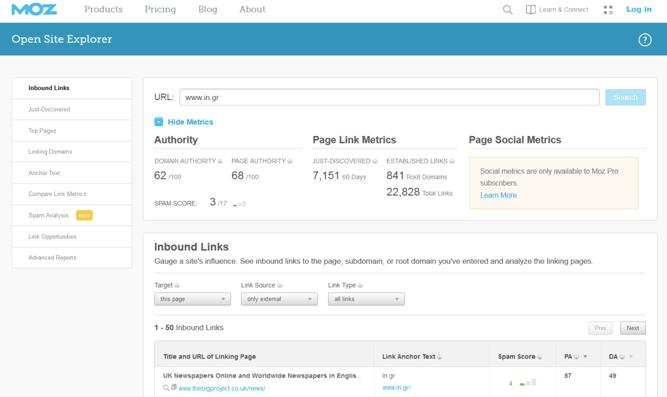Open the Products menu
Viewport: 667px width, 397px height.
[x=103, y=9]
